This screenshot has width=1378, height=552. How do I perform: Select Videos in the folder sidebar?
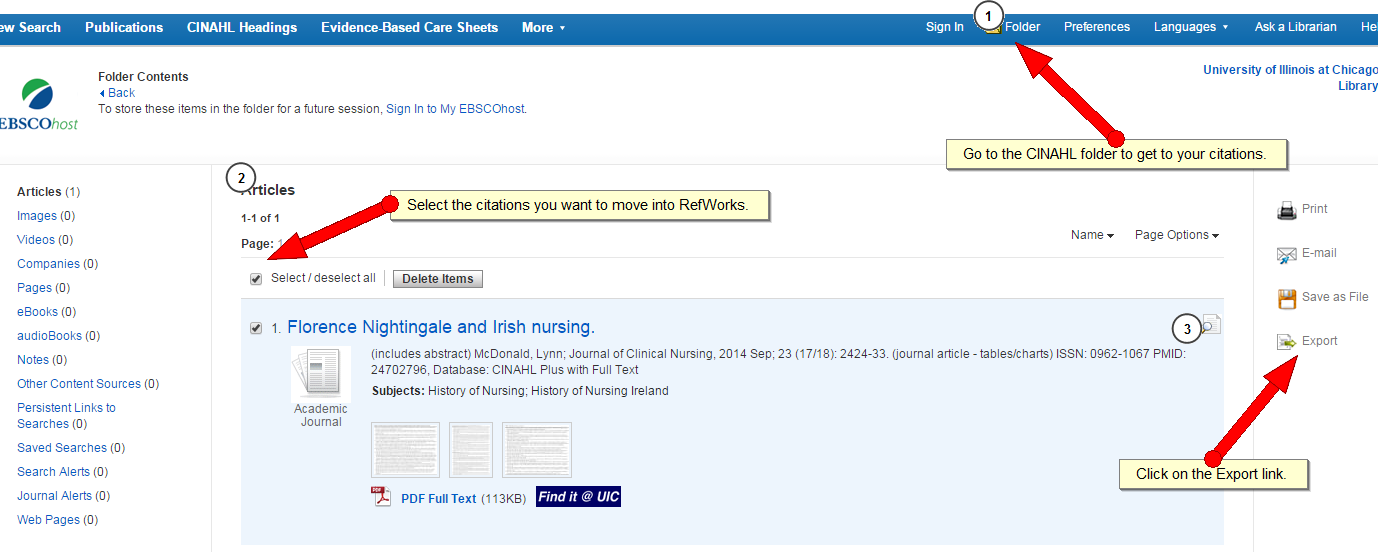pos(46,240)
